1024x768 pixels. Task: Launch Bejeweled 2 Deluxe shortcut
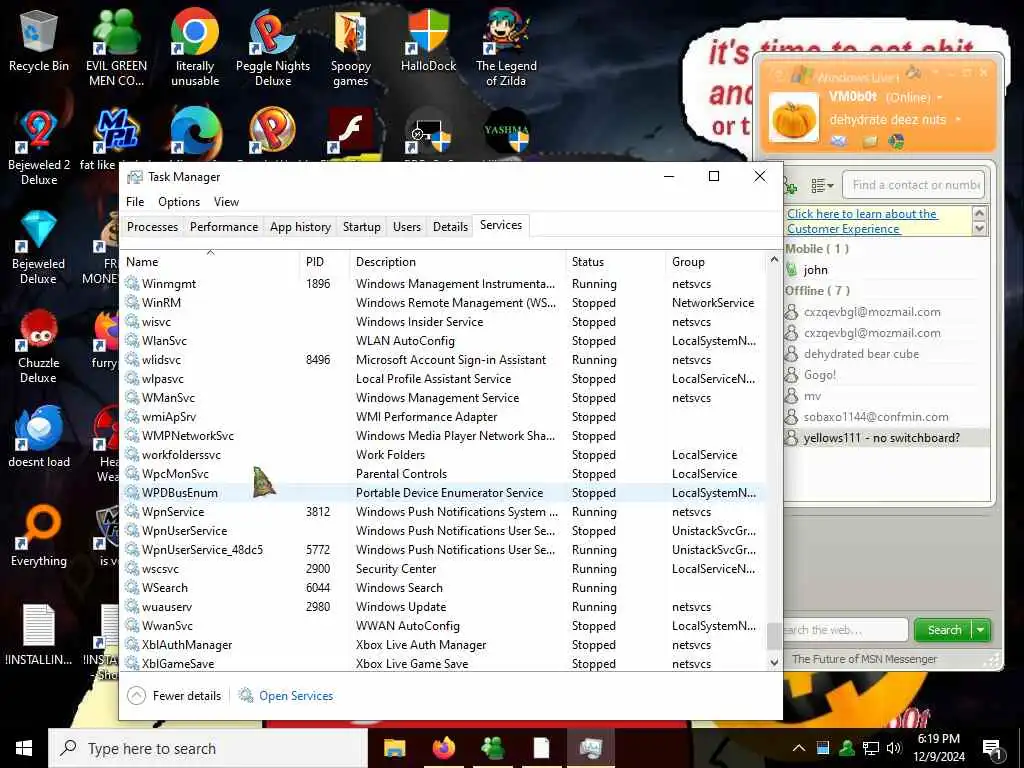39,148
